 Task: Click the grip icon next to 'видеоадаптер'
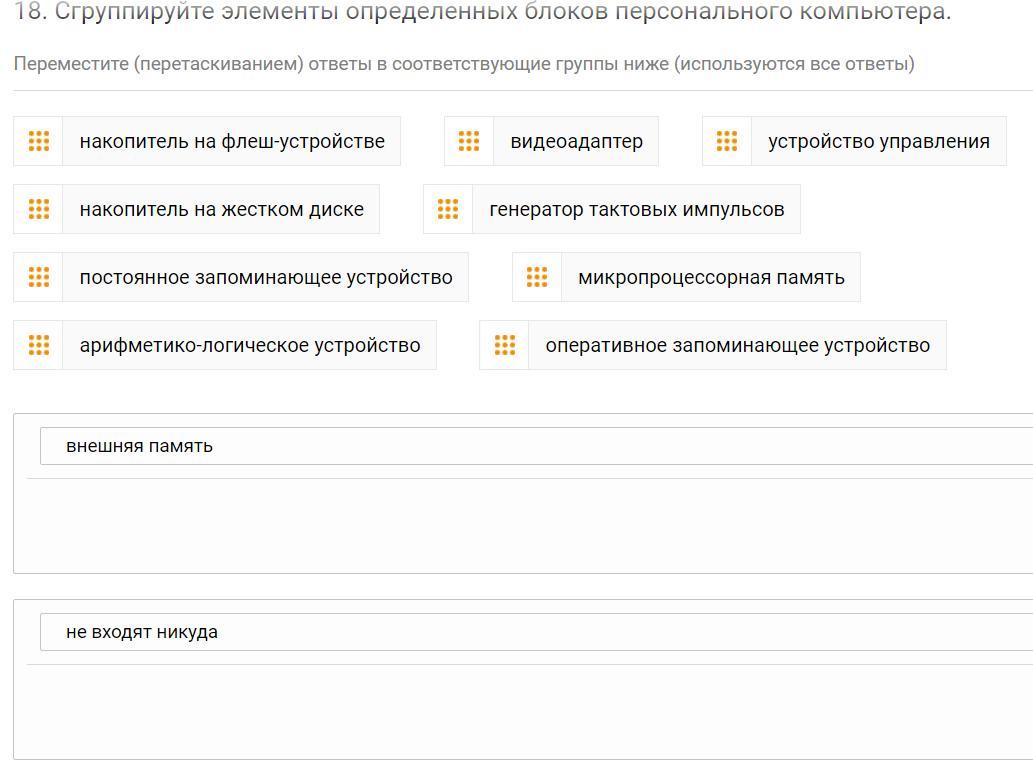click(x=469, y=141)
